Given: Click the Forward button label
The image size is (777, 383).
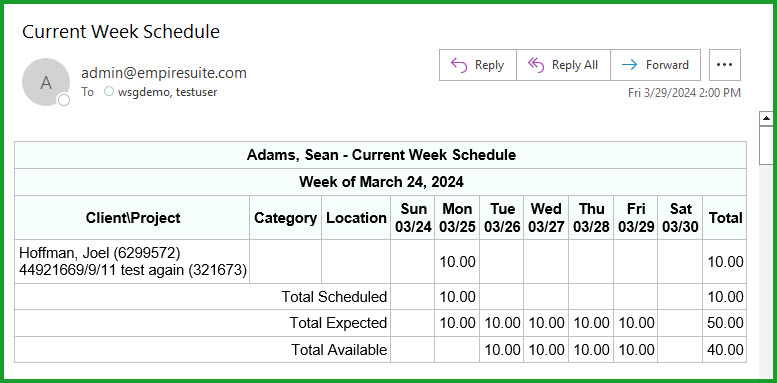Looking at the screenshot, I should click(667, 65).
